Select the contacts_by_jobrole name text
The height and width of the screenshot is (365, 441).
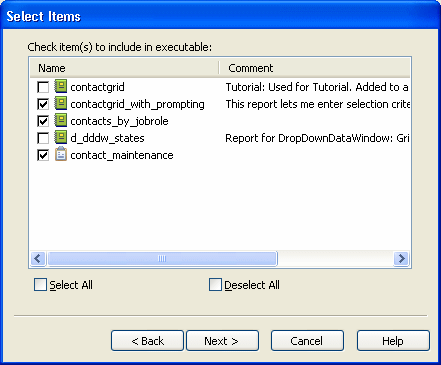pyautogui.click(x=119, y=121)
